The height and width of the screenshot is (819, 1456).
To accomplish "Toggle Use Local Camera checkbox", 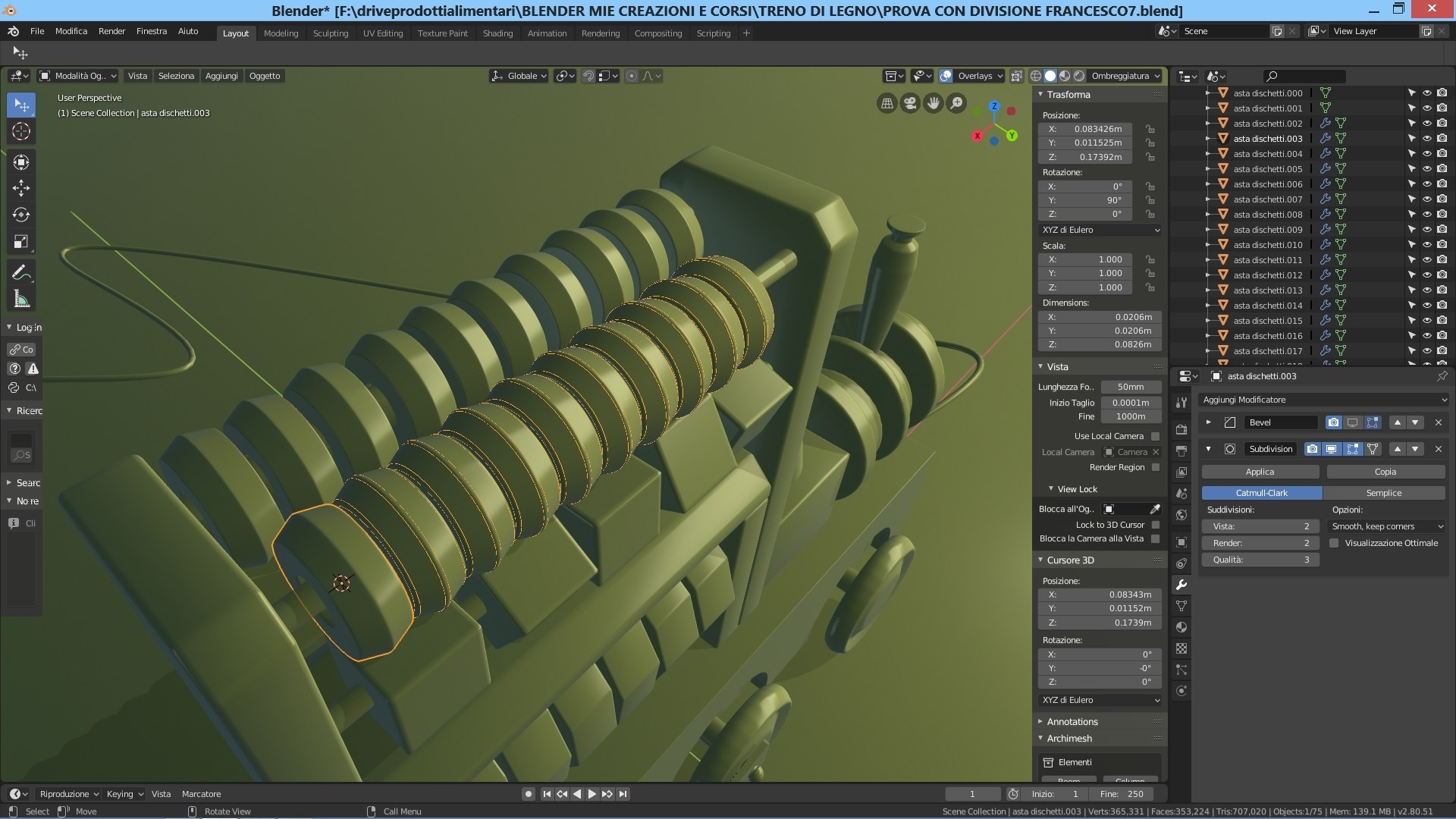I will coord(1156,436).
